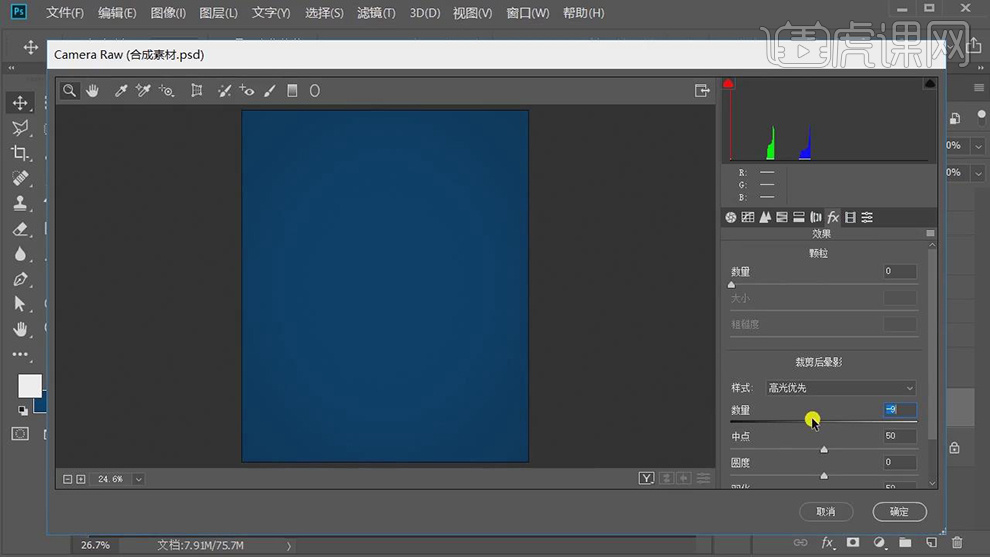Open the zoom level dropdown at 24.6%
The width and height of the screenshot is (990, 557).
pyautogui.click(x=138, y=479)
